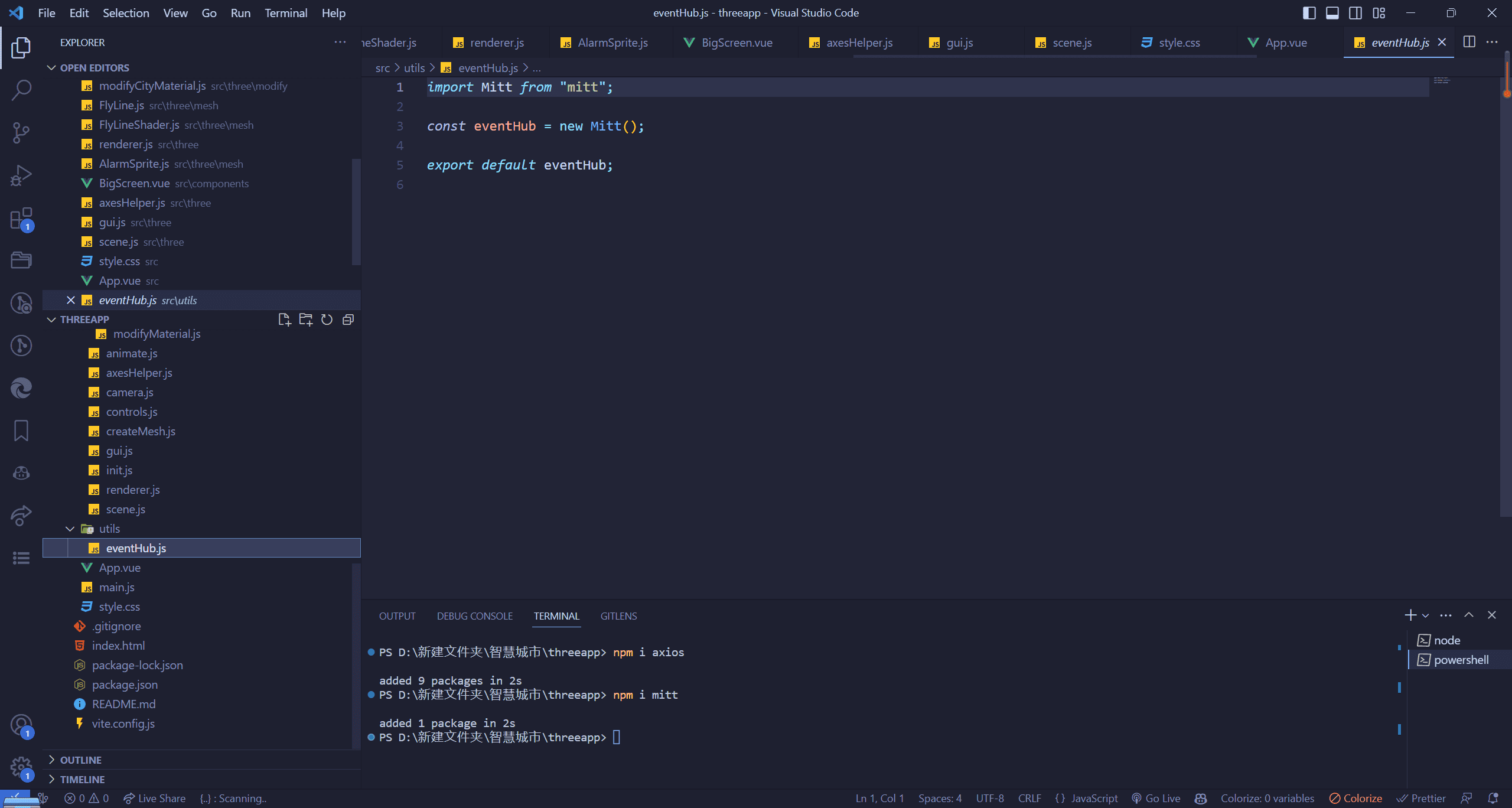
Task: Change file encoding UTF-8
Action: click(990, 799)
